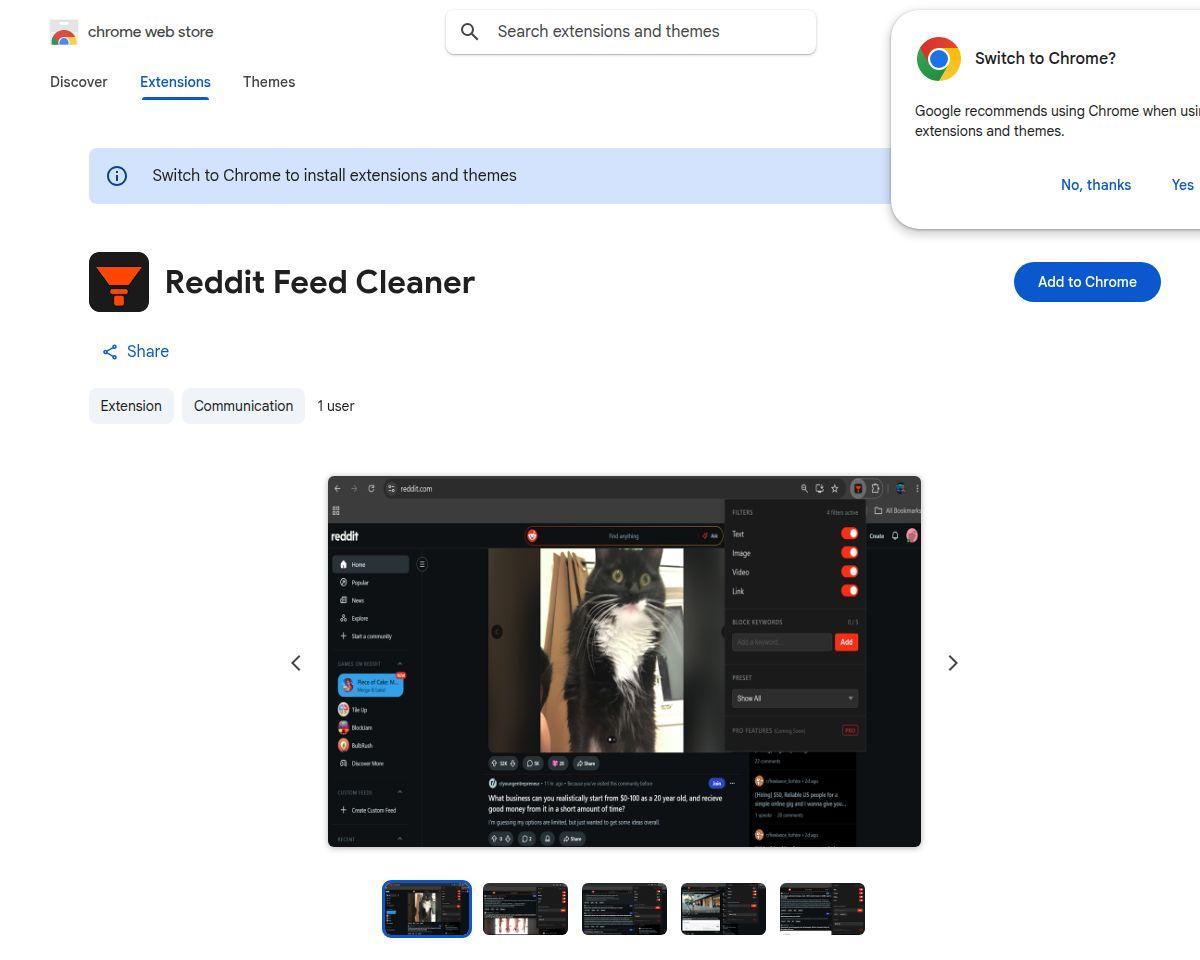Show next screenshot with right arrow

(x=953, y=663)
